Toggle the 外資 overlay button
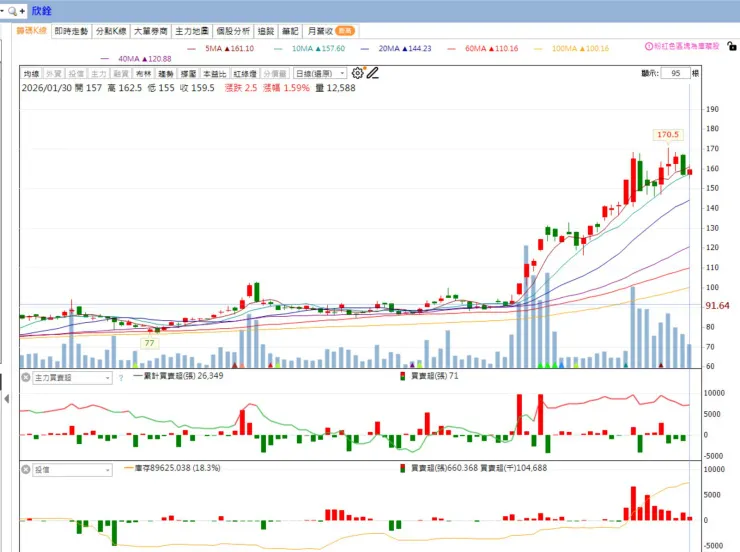740x552 pixels. point(54,74)
